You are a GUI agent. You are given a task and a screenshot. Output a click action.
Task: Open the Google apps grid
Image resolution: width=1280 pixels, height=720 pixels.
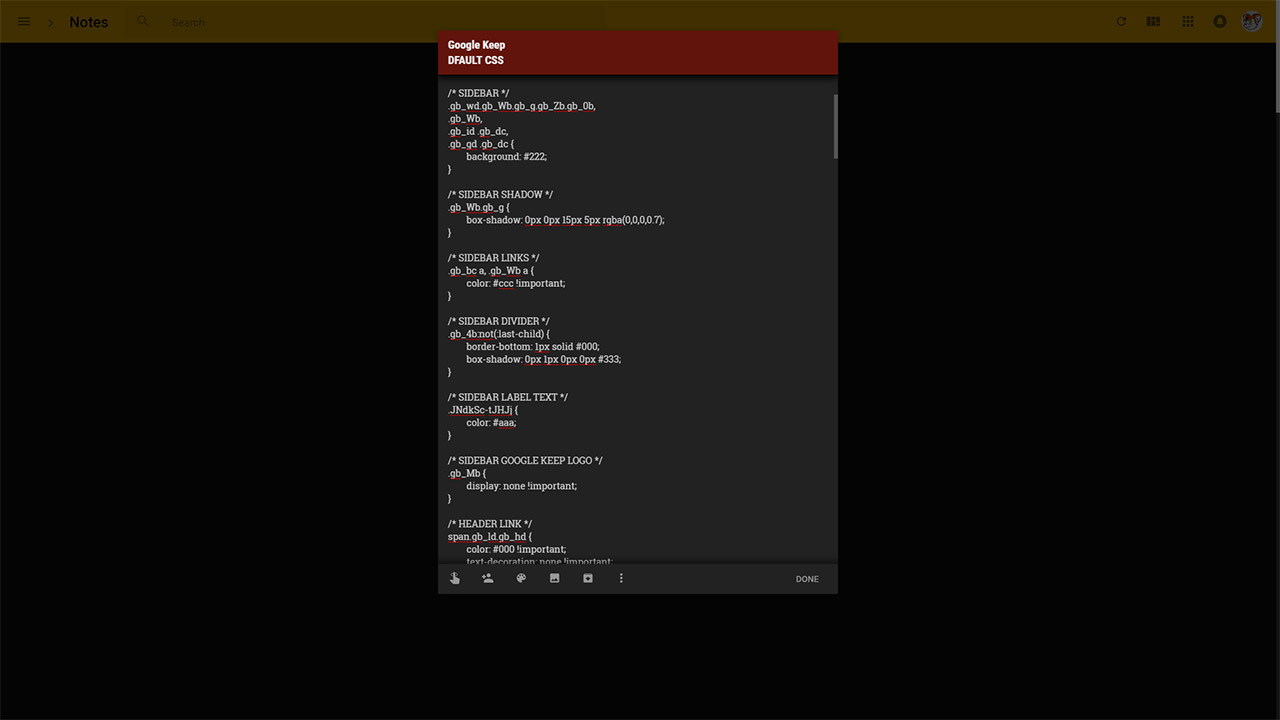tap(1188, 21)
